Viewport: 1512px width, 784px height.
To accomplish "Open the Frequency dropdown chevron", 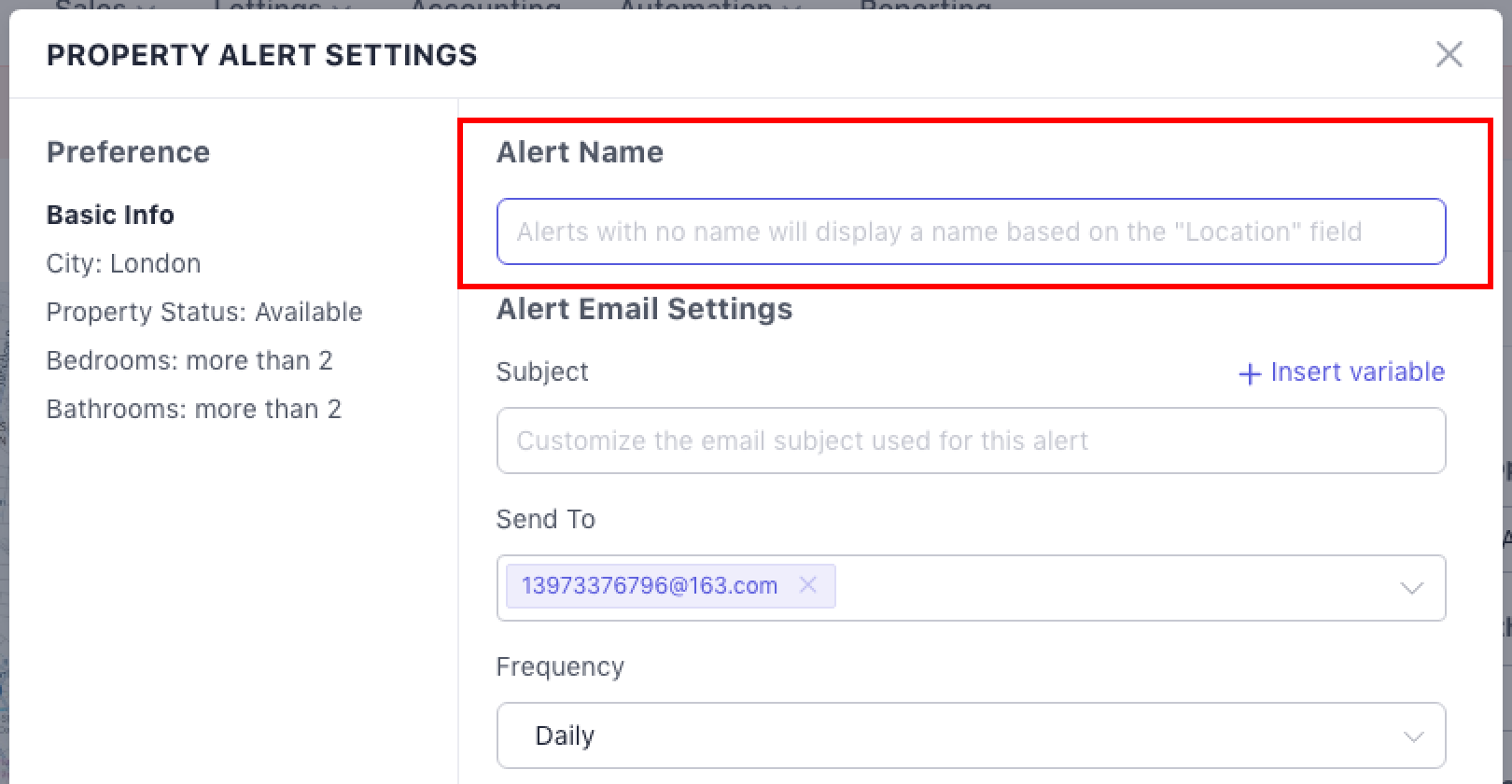I will (1413, 736).
